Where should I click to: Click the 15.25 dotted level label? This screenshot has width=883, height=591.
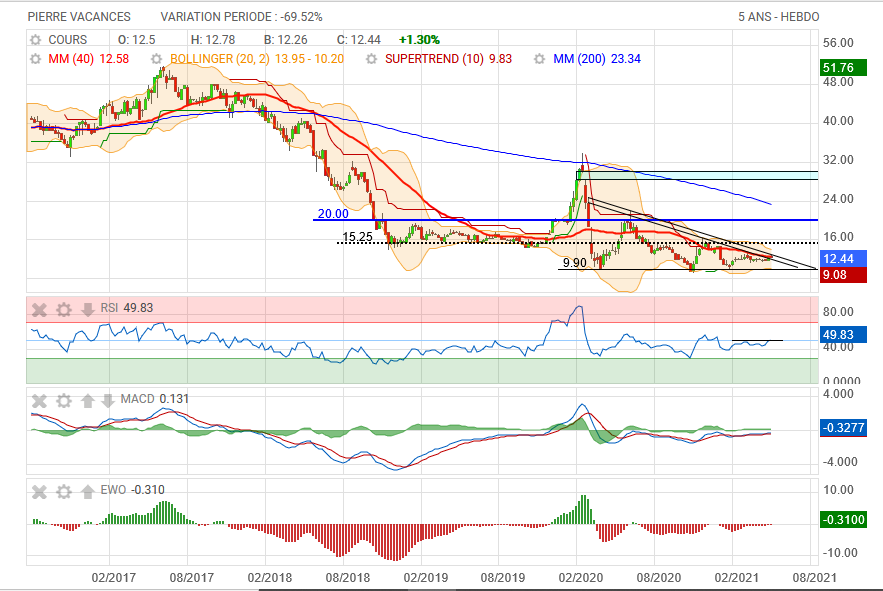pos(358,237)
